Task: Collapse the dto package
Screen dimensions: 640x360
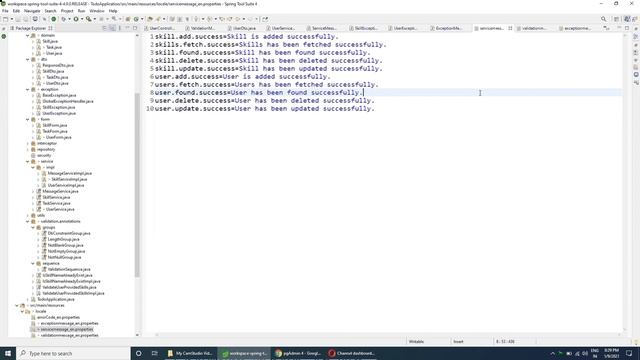Action: (28, 60)
